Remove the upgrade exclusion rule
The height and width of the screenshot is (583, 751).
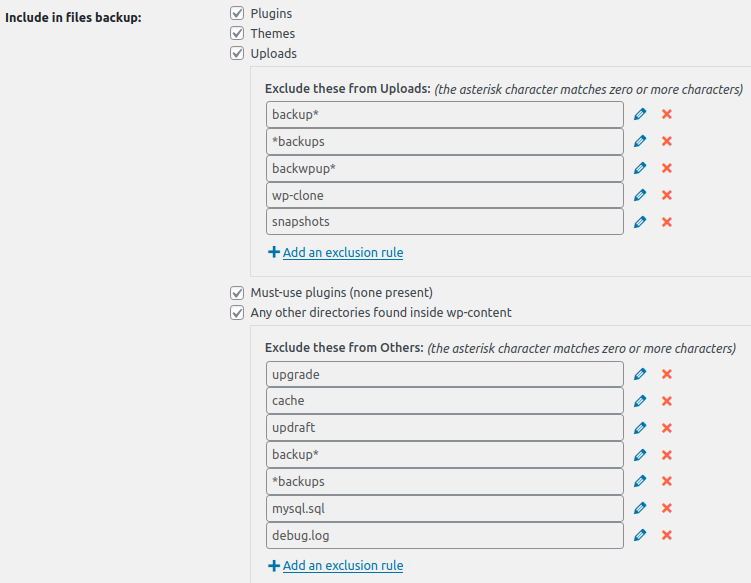[x=667, y=374]
